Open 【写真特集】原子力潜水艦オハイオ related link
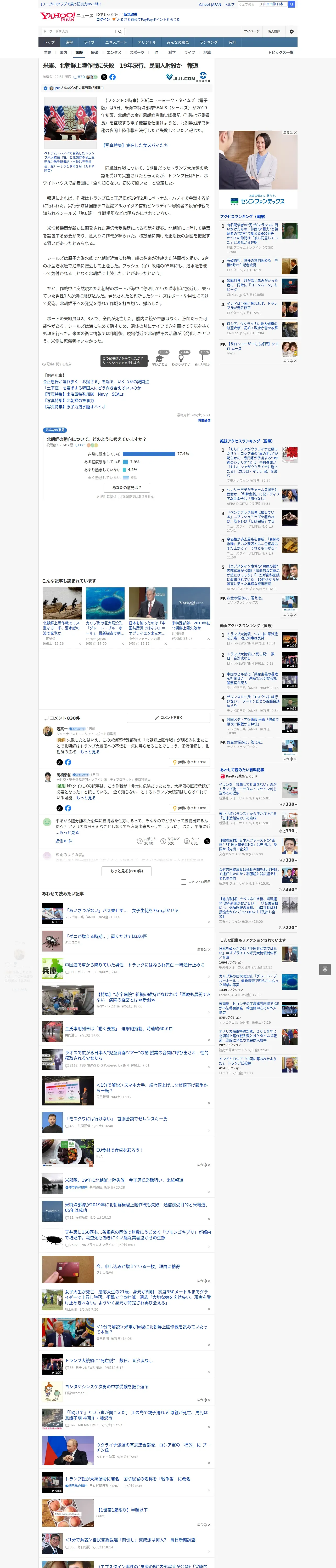The height and width of the screenshot is (1568, 336). tap(74, 407)
